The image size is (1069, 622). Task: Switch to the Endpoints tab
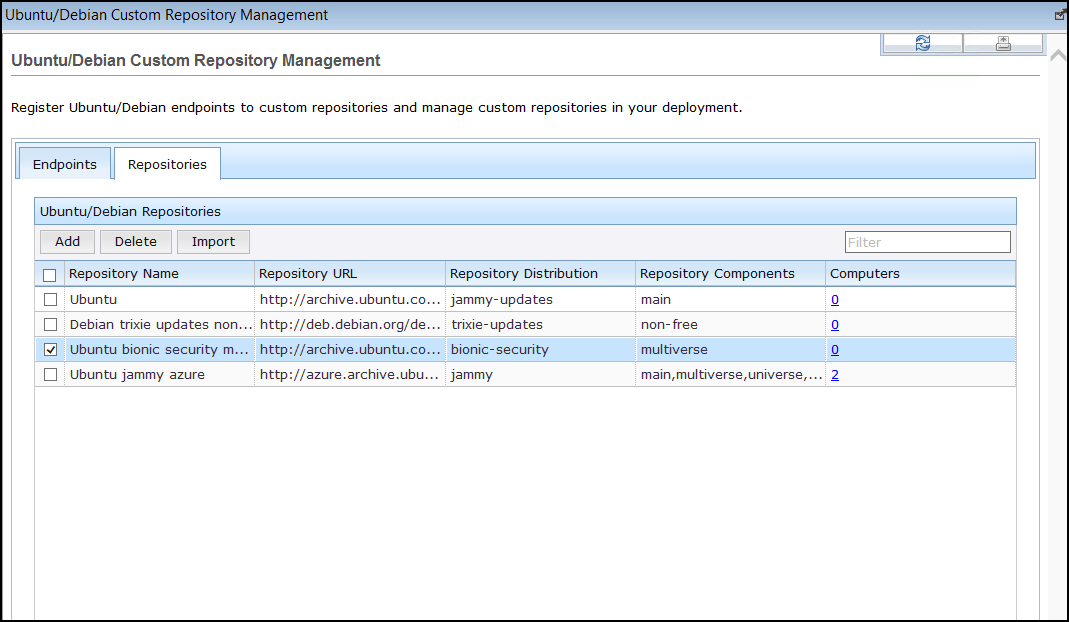tap(65, 164)
